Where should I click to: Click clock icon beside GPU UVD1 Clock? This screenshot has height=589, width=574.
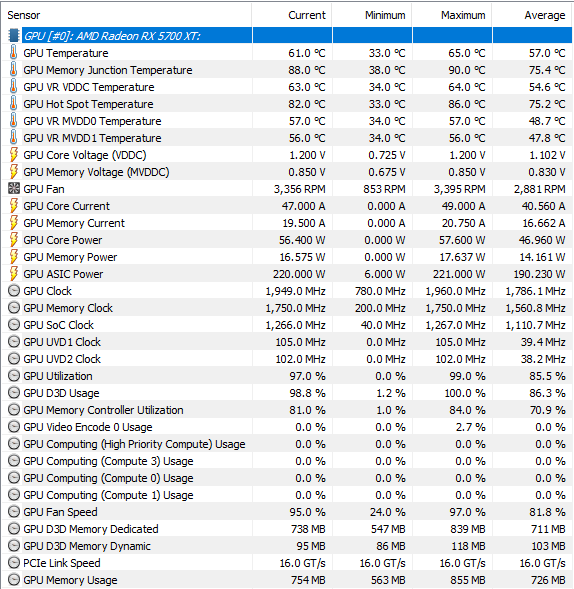tap(14, 342)
